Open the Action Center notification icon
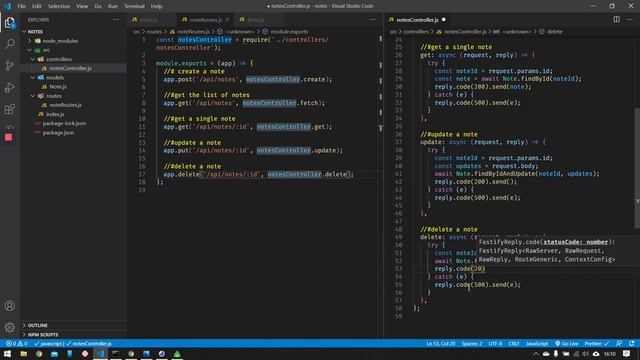The width and height of the screenshot is (640, 360). [627, 353]
